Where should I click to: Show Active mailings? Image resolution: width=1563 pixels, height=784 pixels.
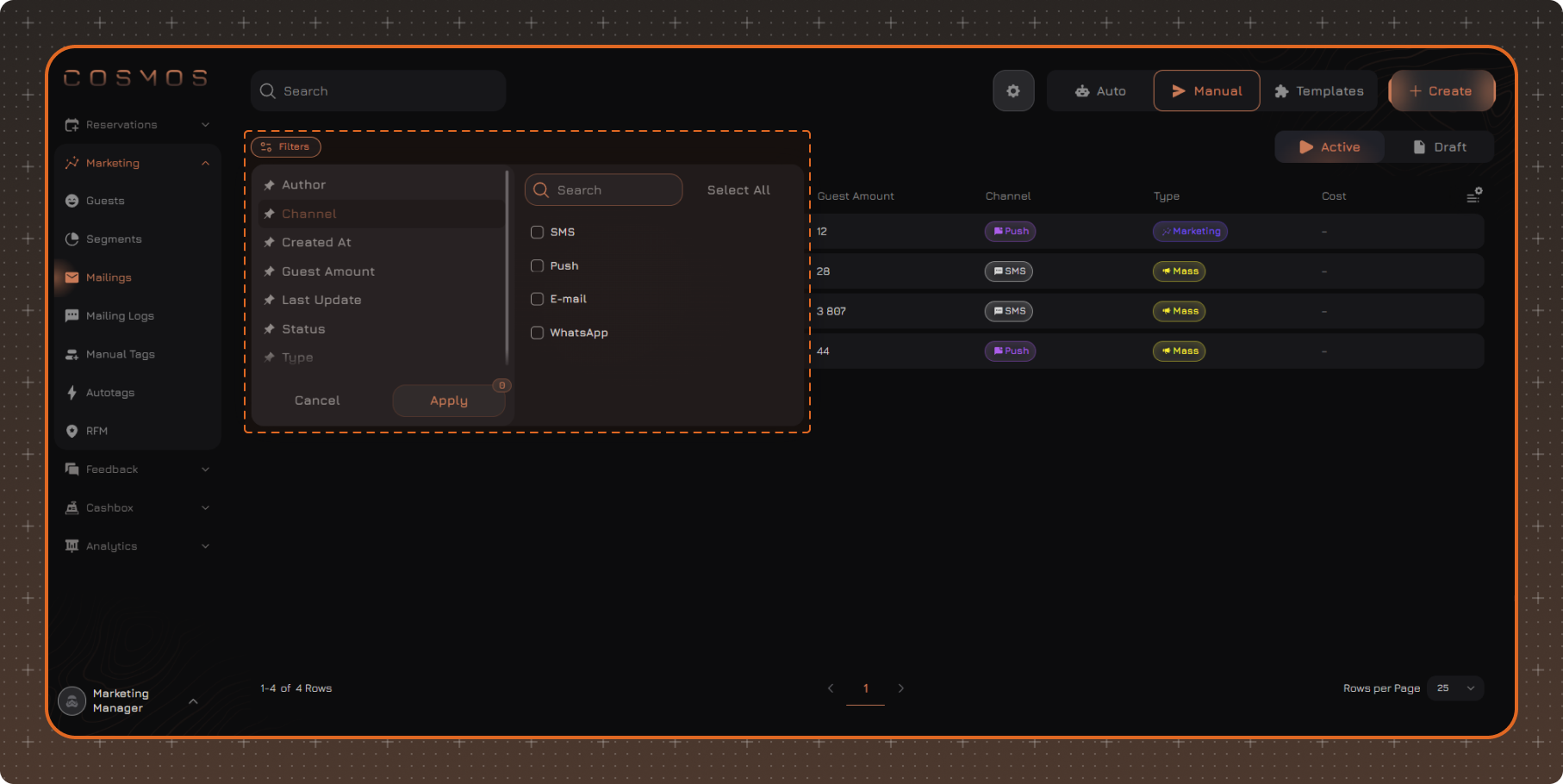[1329, 147]
